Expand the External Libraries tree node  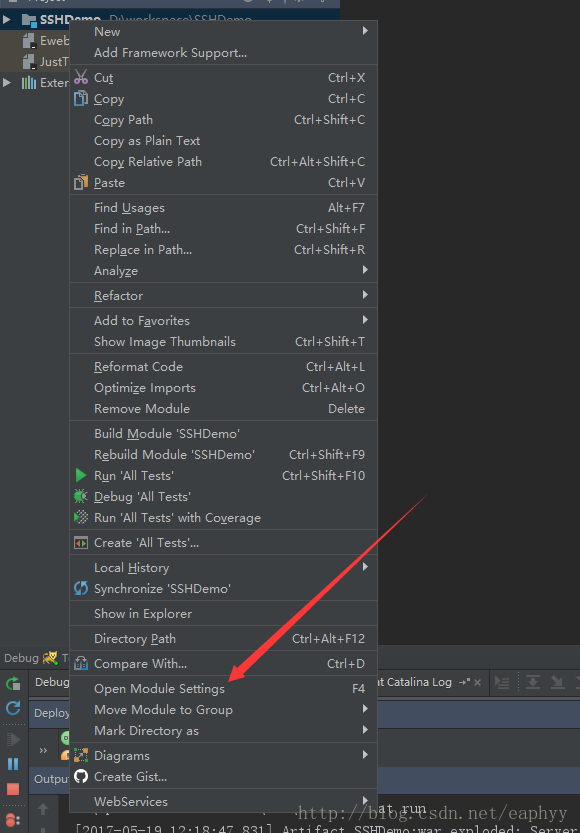click(6, 82)
